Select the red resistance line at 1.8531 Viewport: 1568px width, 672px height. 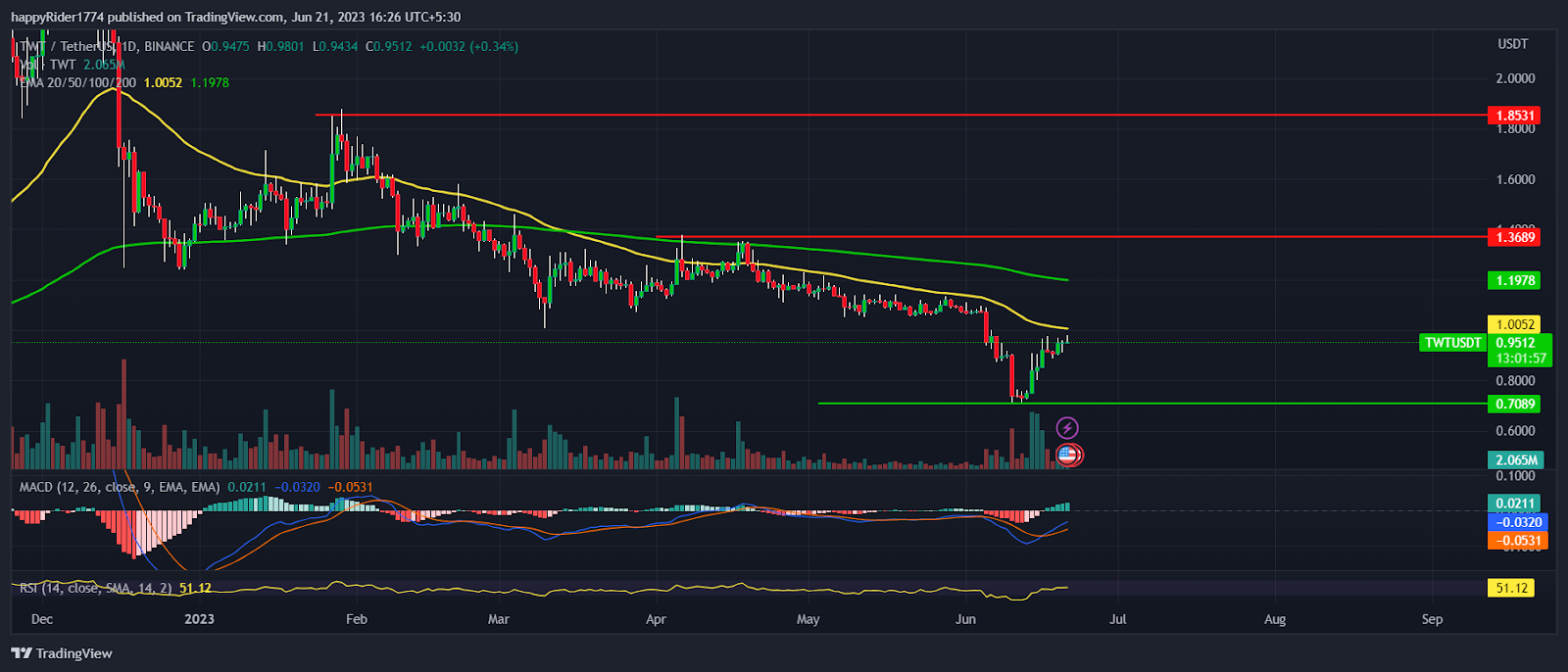click(x=902, y=115)
